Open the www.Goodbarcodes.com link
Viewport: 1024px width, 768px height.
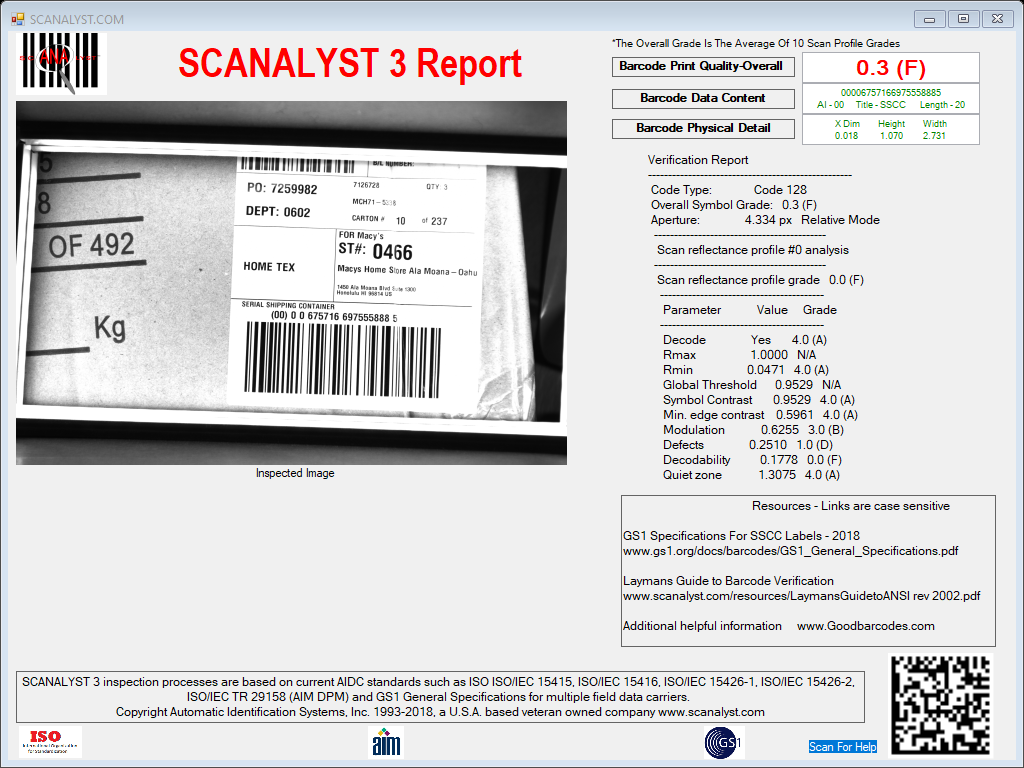[865, 626]
